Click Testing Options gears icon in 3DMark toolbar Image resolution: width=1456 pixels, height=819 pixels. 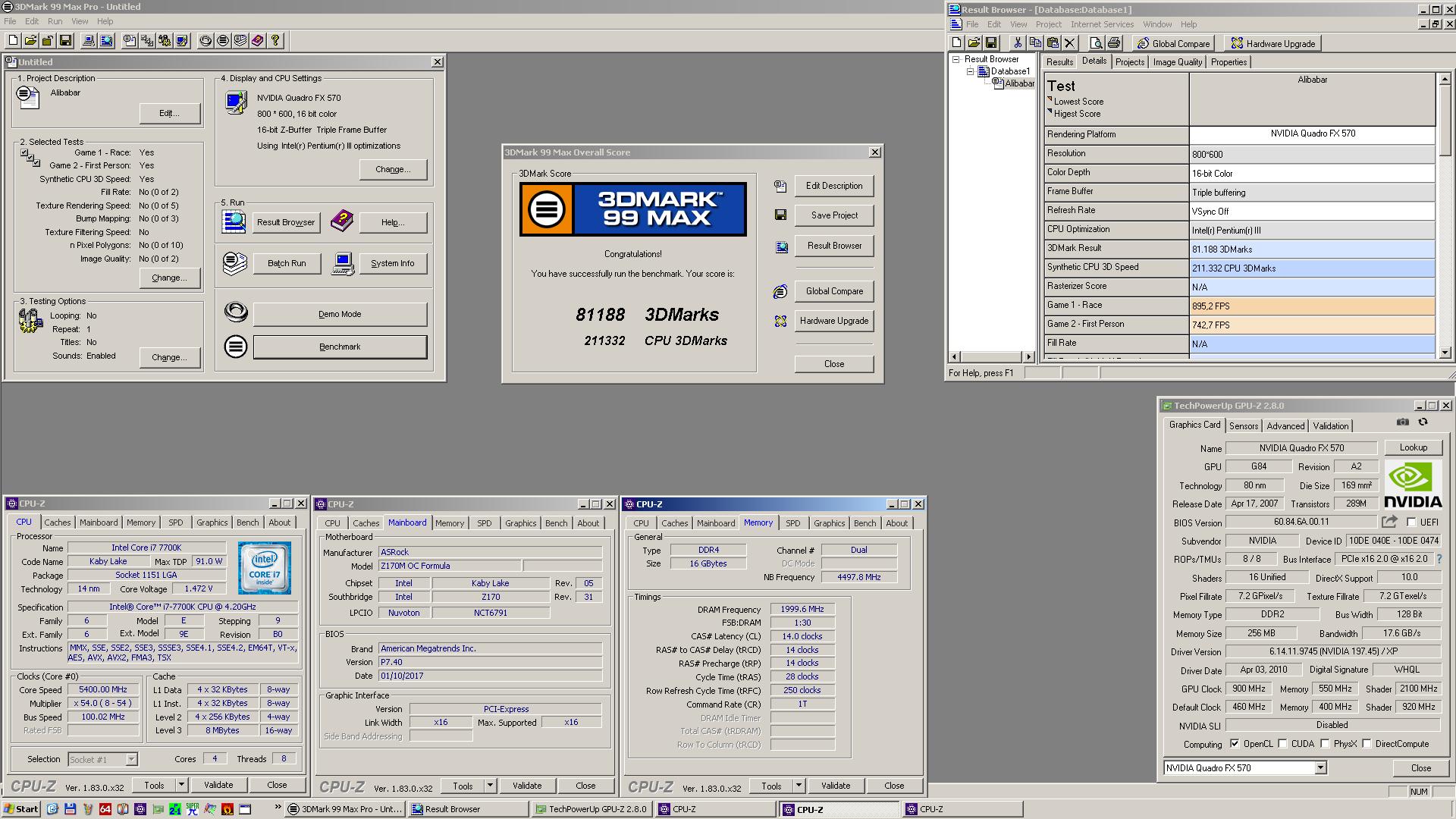coord(165,41)
